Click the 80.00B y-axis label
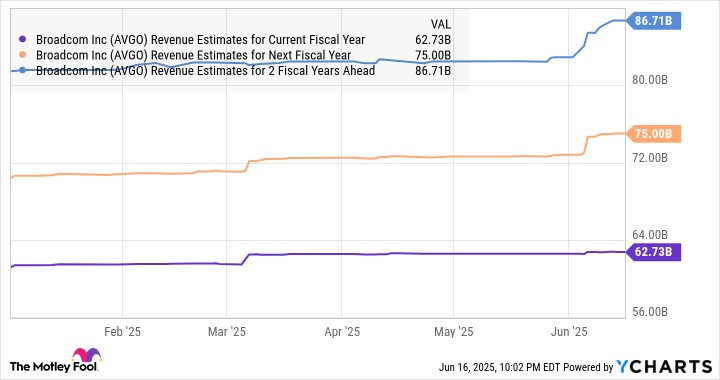 click(650, 80)
